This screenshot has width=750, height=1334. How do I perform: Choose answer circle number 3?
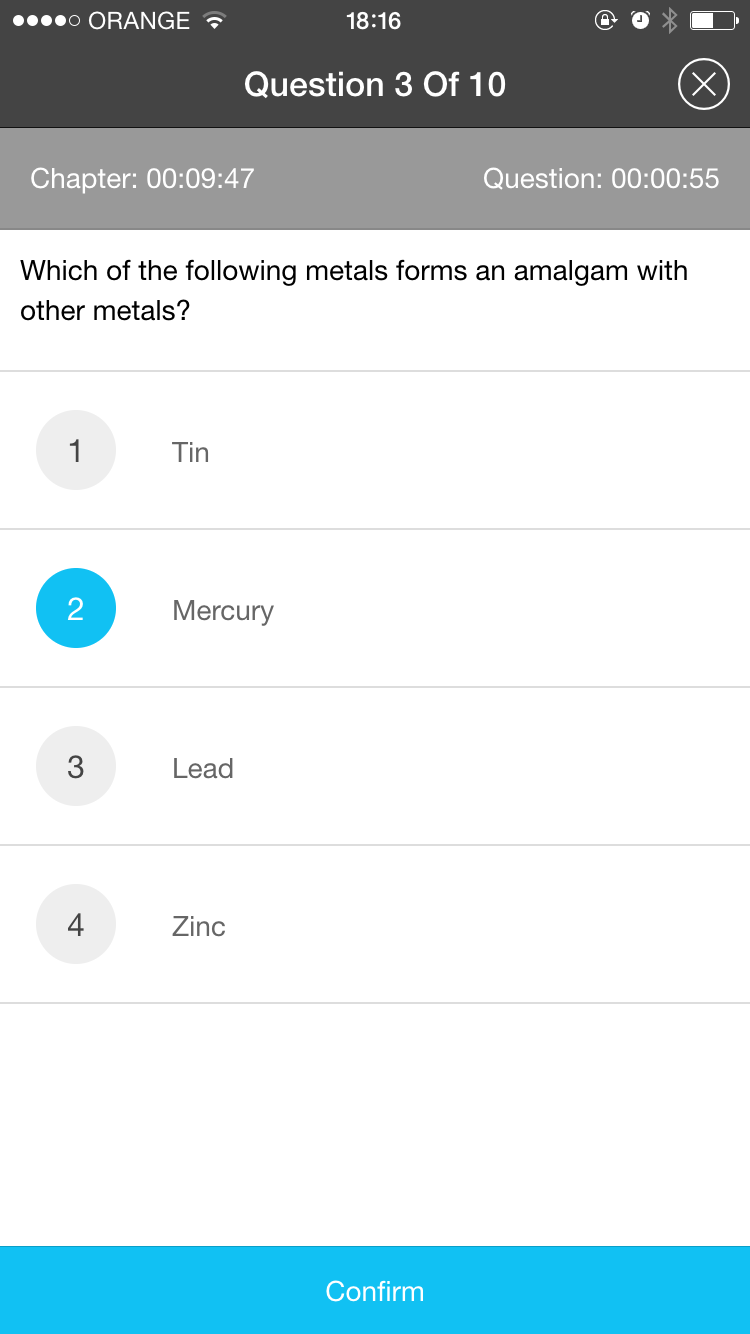pyautogui.click(x=76, y=767)
